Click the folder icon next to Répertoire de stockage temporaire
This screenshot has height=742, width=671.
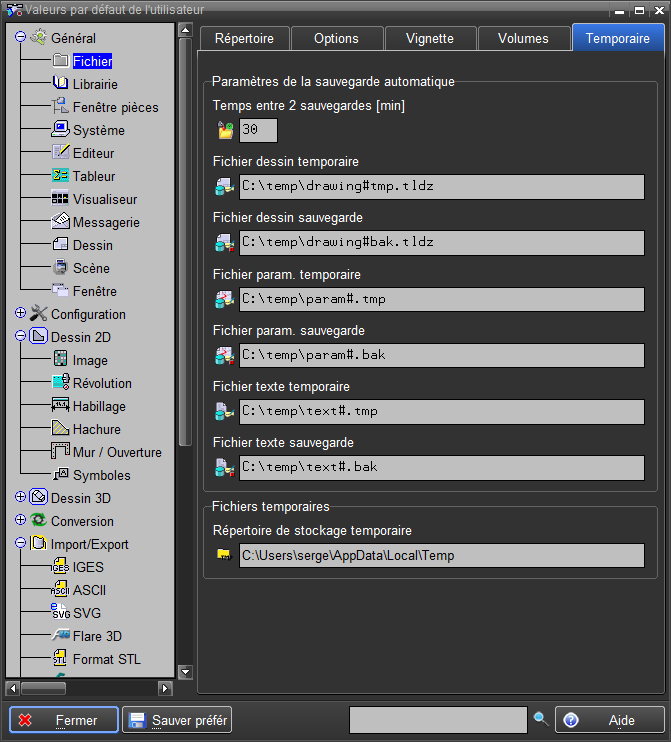pos(224,555)
